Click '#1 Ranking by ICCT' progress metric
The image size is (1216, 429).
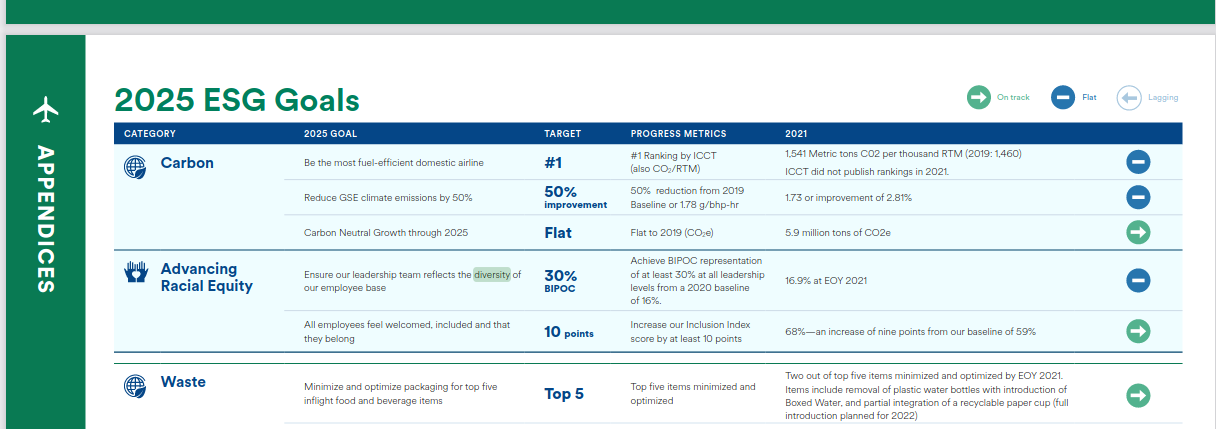pyautogui.click(x=674, y=155)
